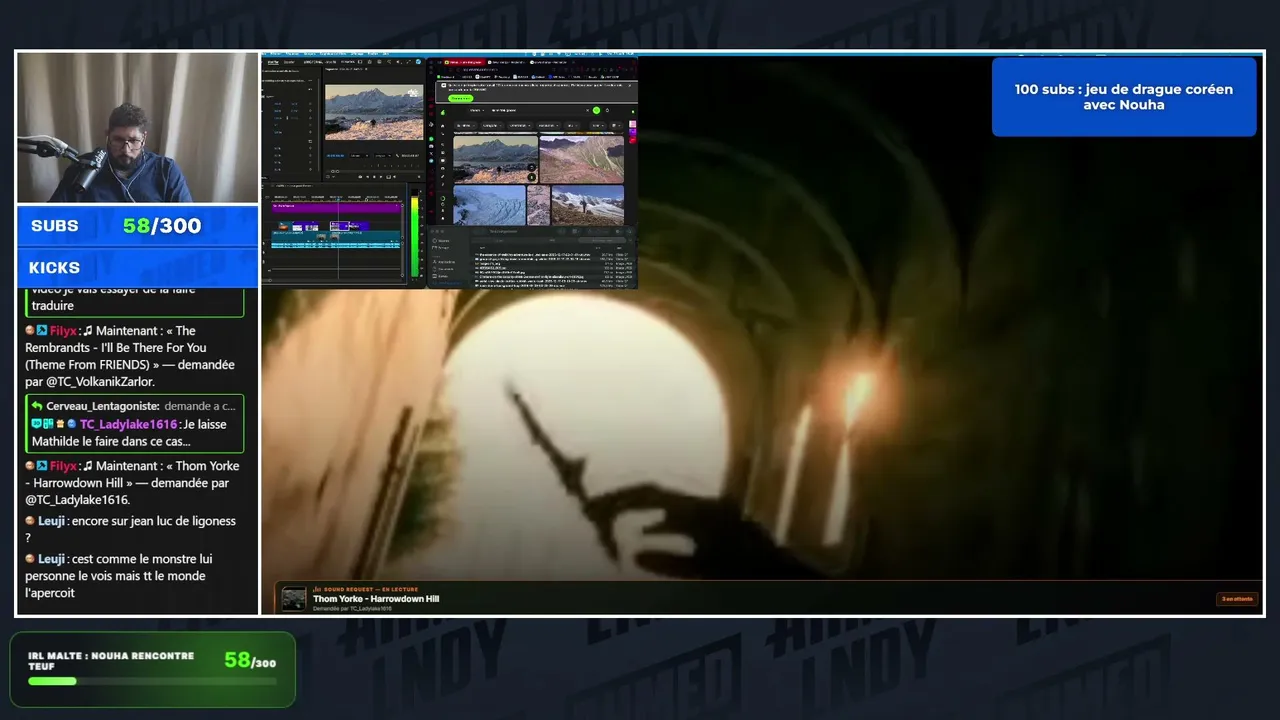Viewport: 1280px width, 720px height.
Task: Click the green audio level meter in Premiere
Action: 415,236
